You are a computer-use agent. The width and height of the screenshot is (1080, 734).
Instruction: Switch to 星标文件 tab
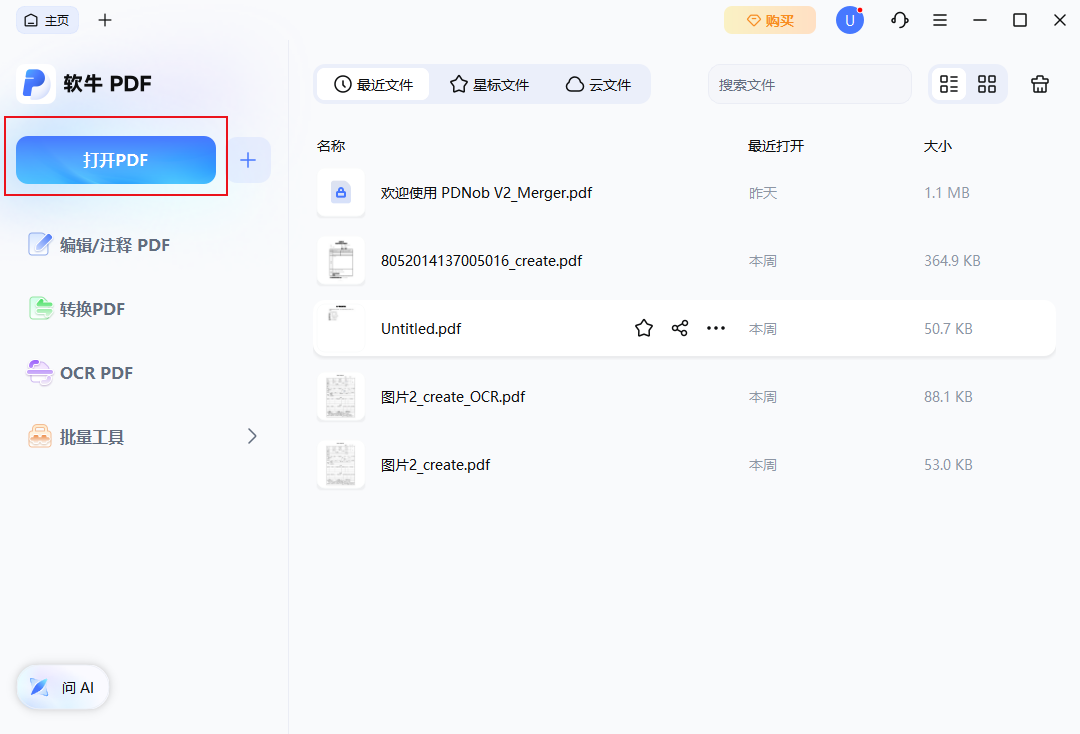(490, 84)
